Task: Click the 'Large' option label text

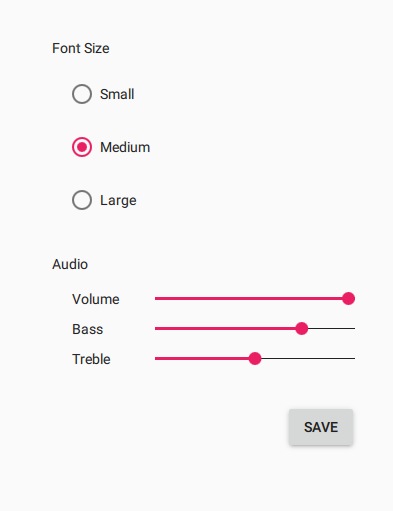Action: (118, 201)
